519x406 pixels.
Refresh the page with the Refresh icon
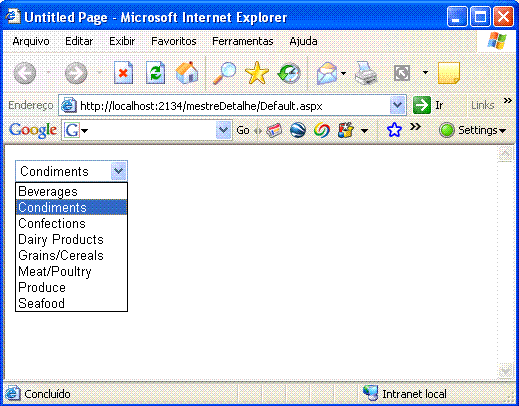155,73
